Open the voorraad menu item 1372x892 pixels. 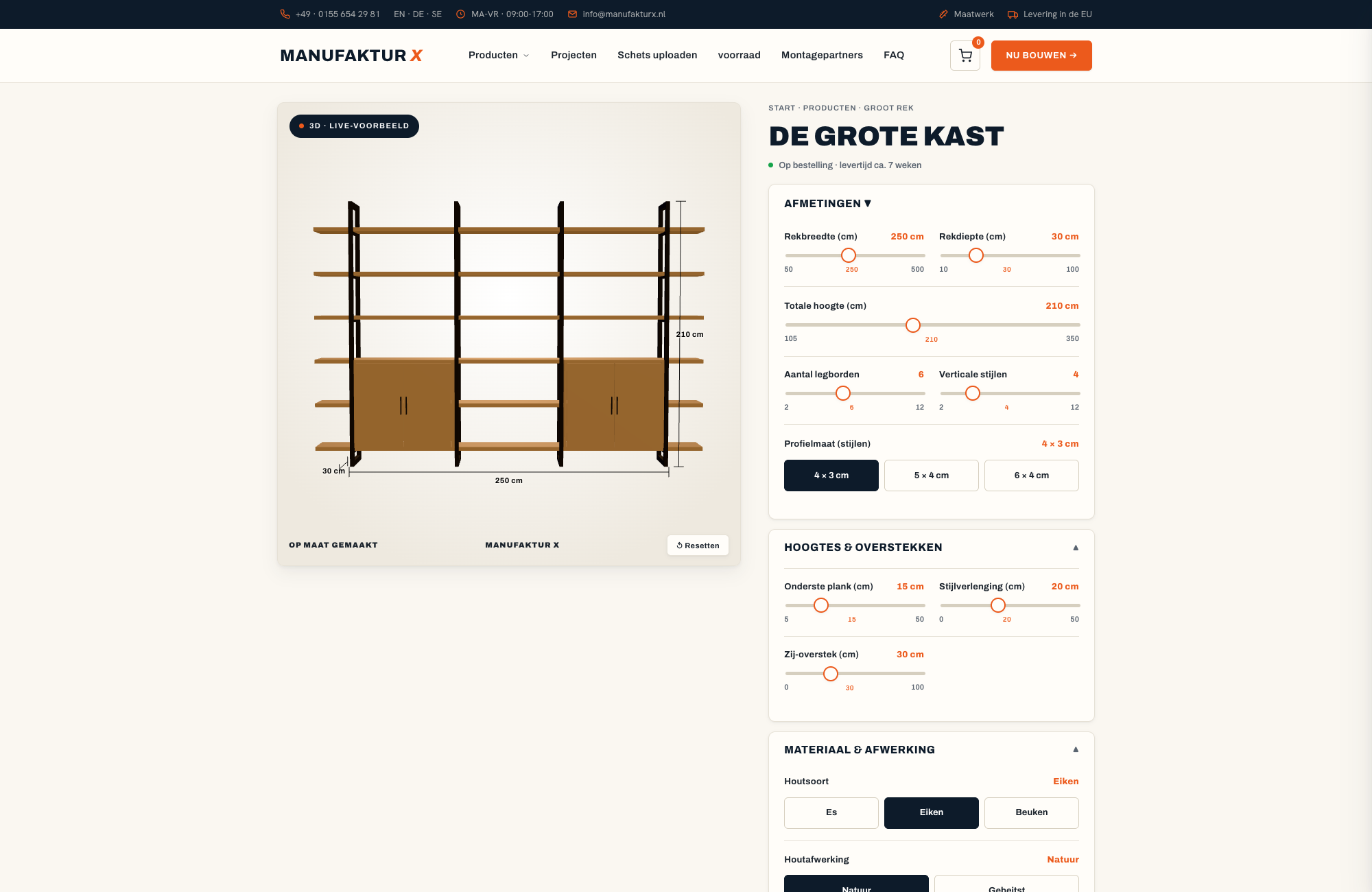(739, 56)
